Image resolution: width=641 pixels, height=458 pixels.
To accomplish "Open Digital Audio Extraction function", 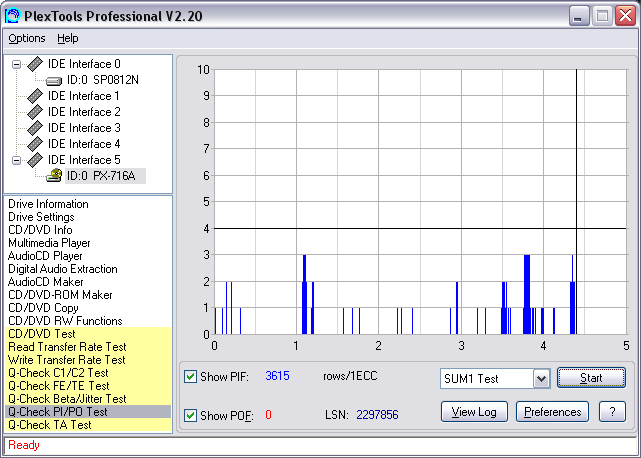I will tap(63, 269).
